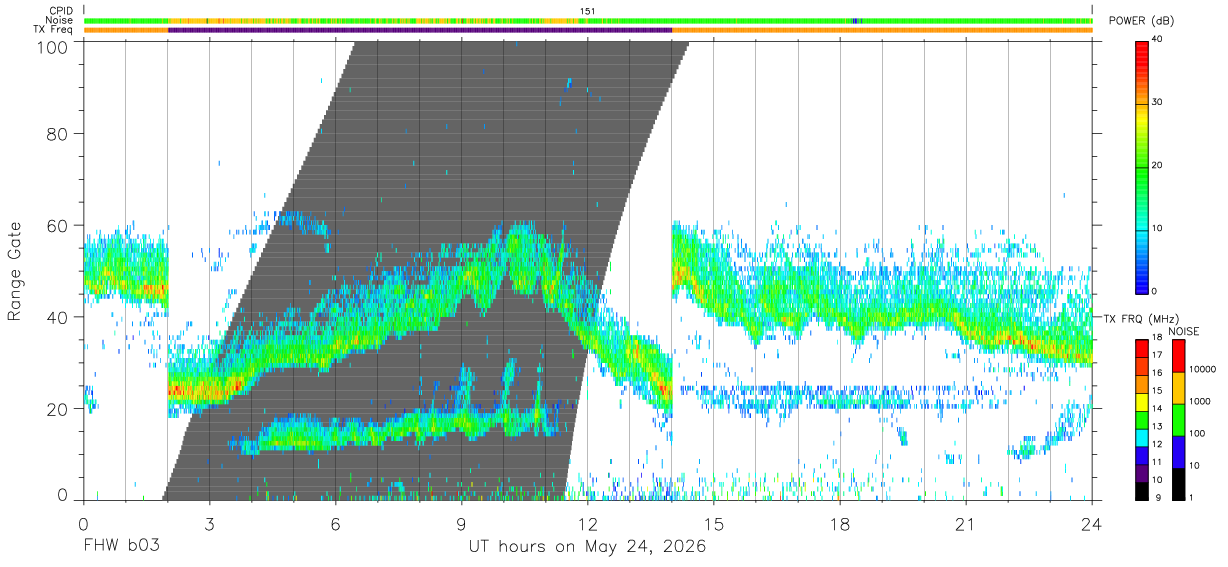Click the y-axis tick label 80
The height and width of the screenshot is (567, 1228).
58,133
